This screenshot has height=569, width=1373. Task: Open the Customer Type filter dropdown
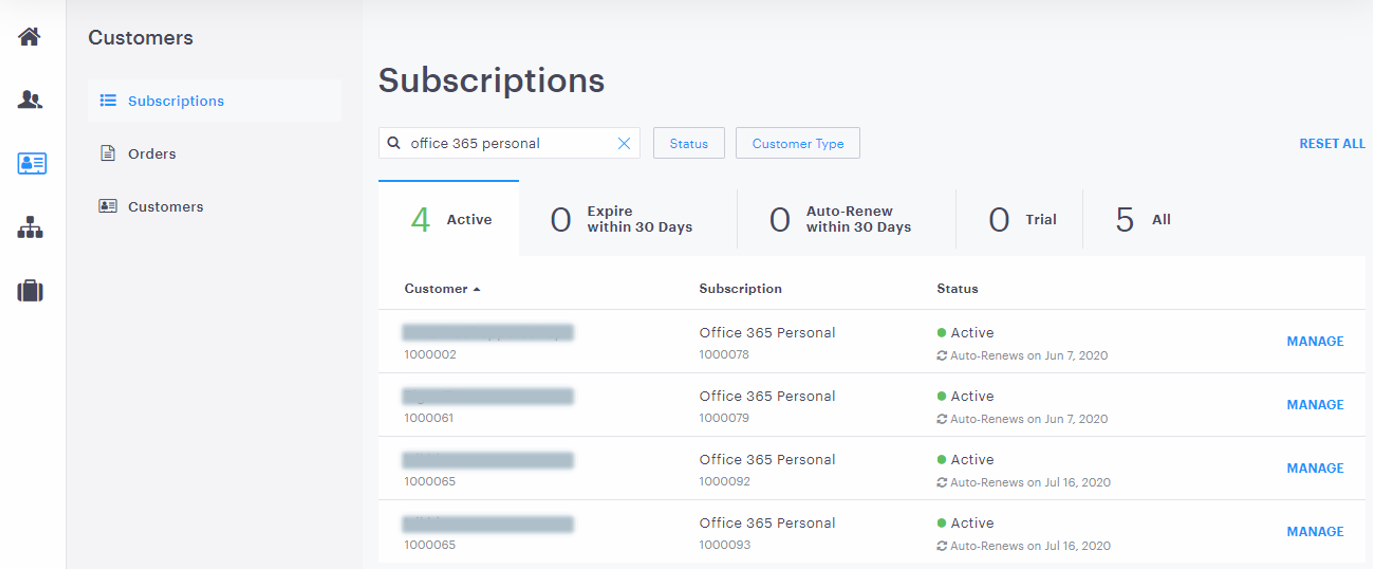[798, 143]
